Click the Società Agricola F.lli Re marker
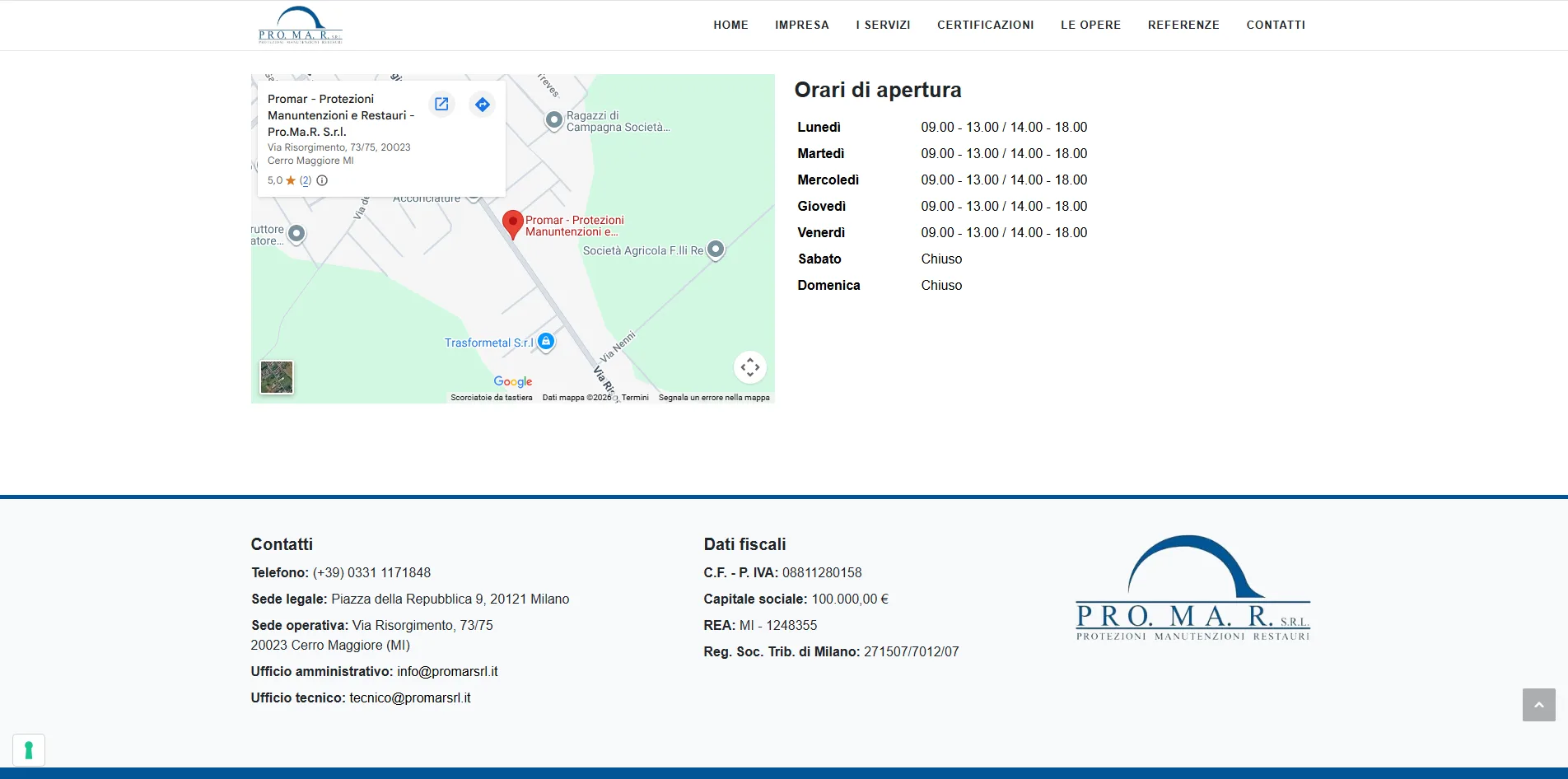 coord(716,250)
